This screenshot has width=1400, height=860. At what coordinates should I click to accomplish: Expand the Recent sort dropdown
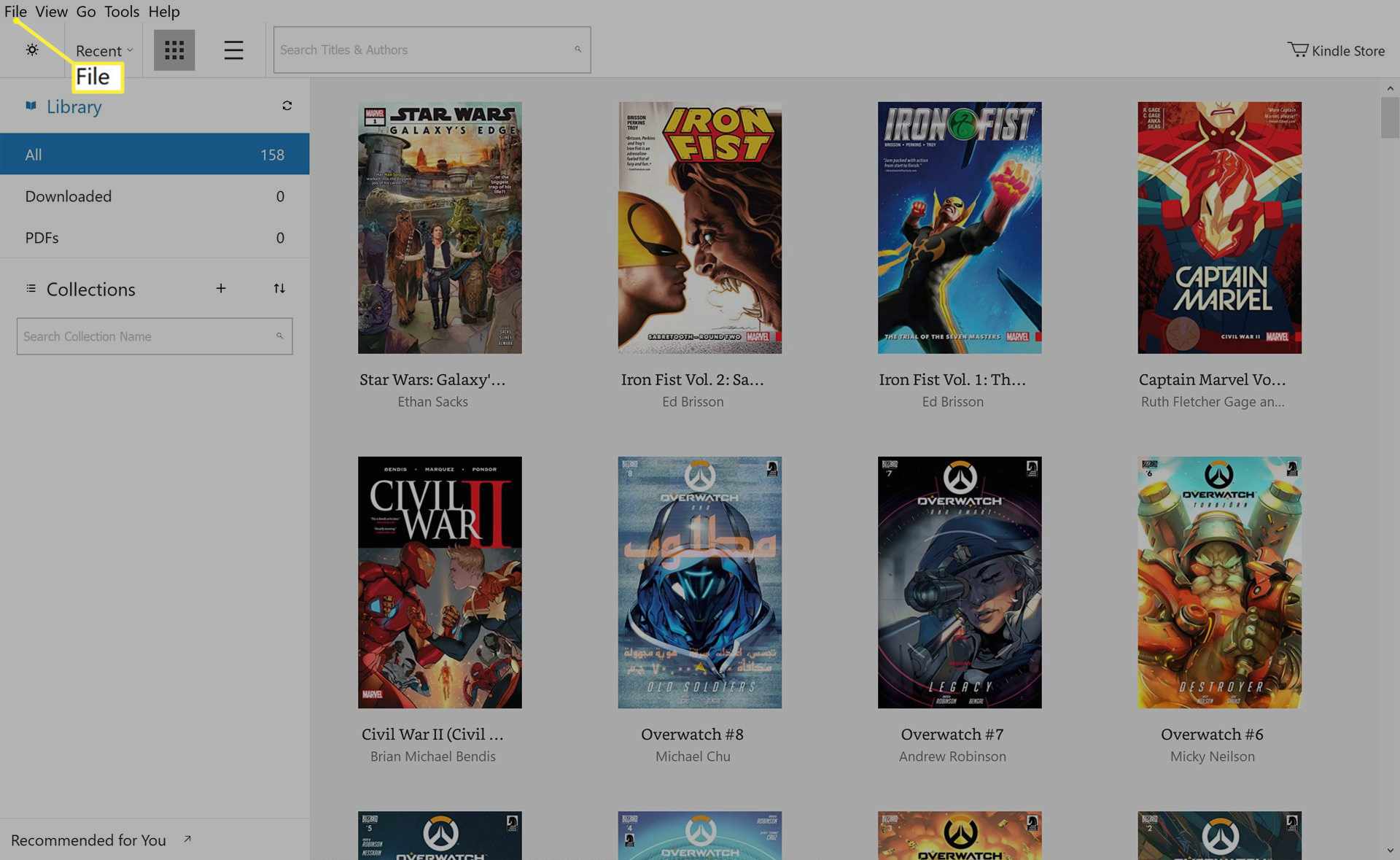click(x=104, y=50)
